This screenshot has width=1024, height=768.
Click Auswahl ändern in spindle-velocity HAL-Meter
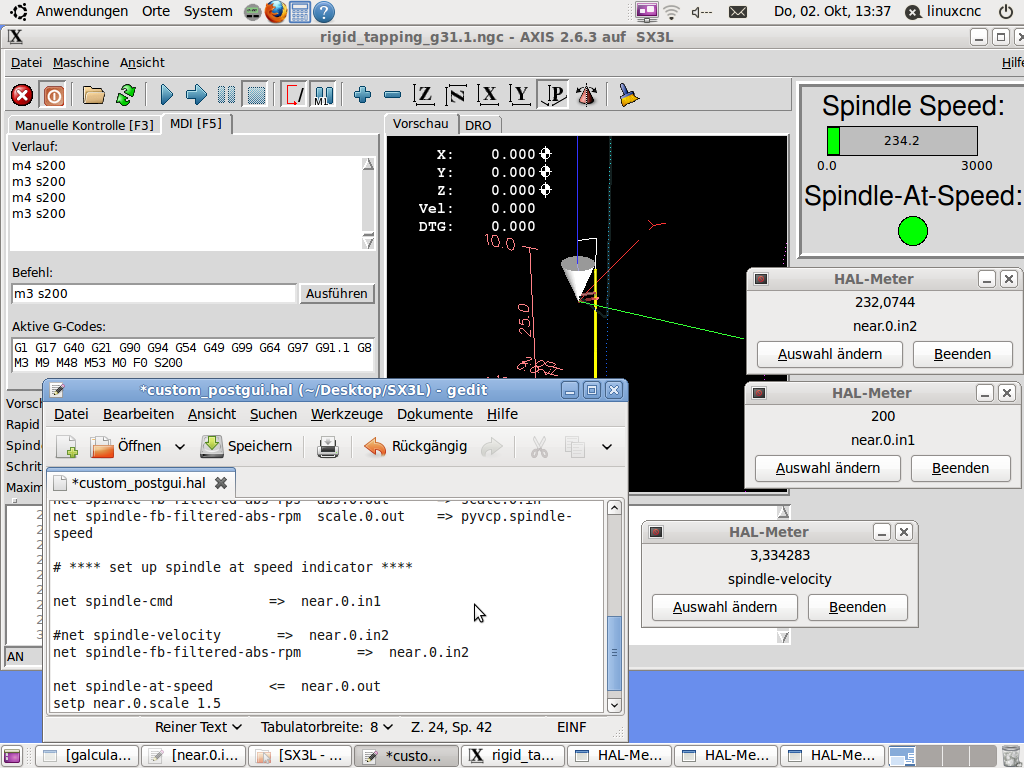point(724,607)
